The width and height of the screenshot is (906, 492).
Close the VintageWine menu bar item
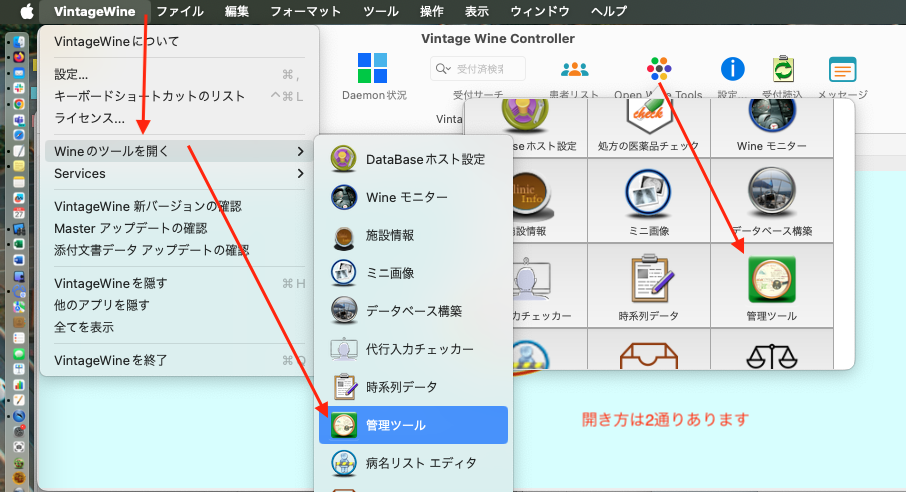[x=95, y=11]
